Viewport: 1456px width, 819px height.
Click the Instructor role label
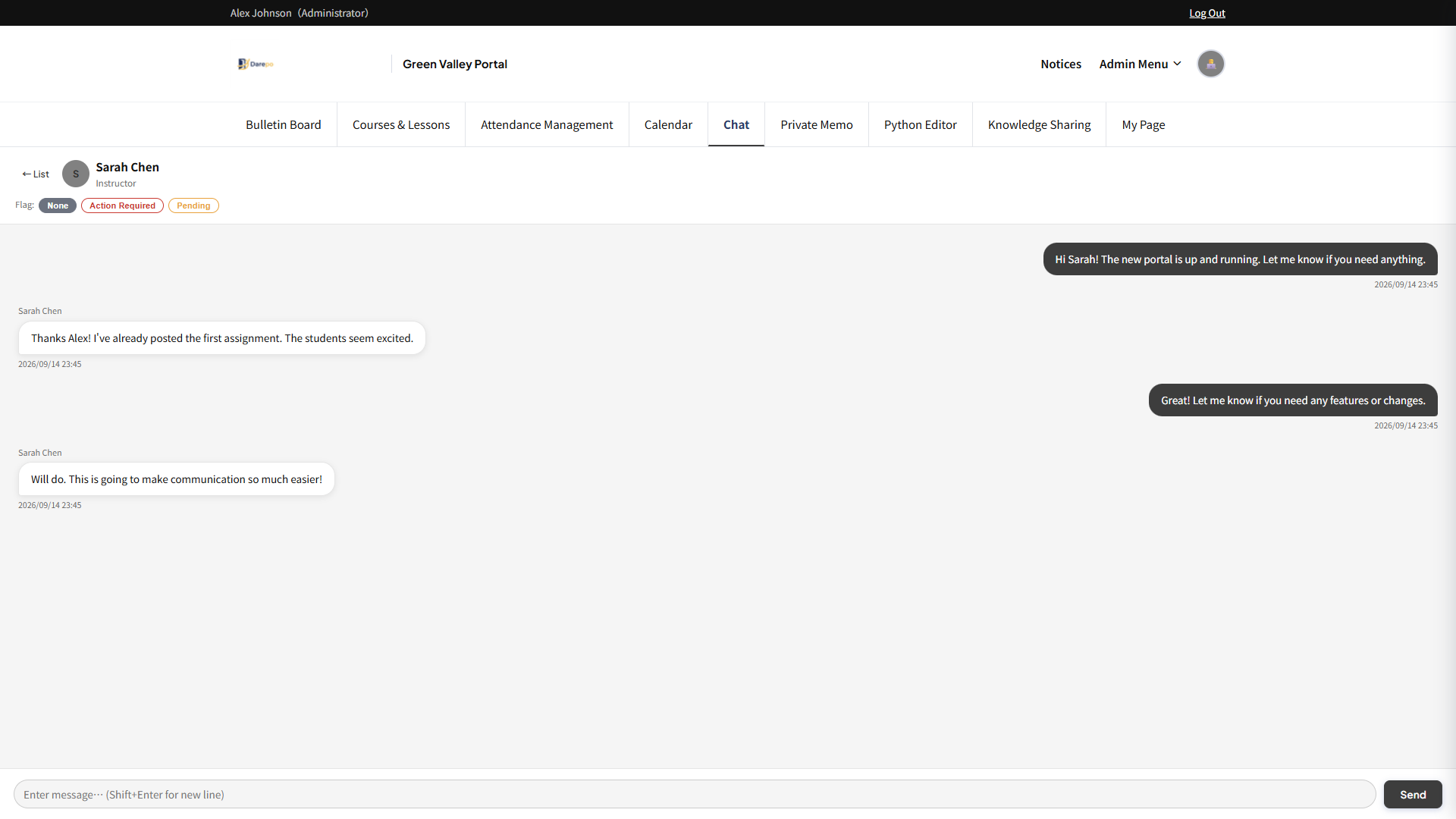tap(116, 184)
